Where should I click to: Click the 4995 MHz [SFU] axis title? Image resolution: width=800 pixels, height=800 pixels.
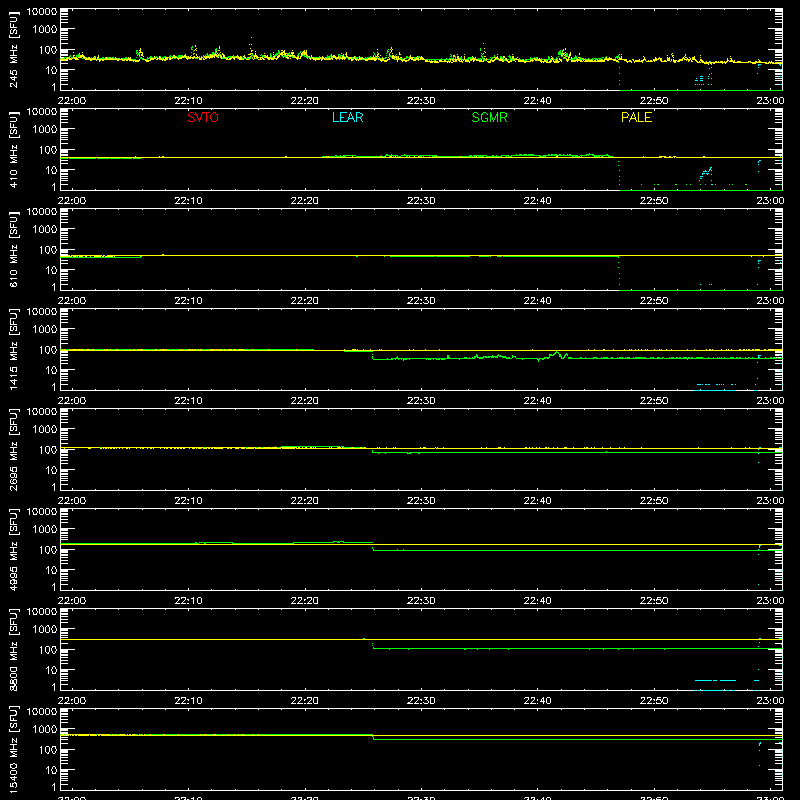13,549
